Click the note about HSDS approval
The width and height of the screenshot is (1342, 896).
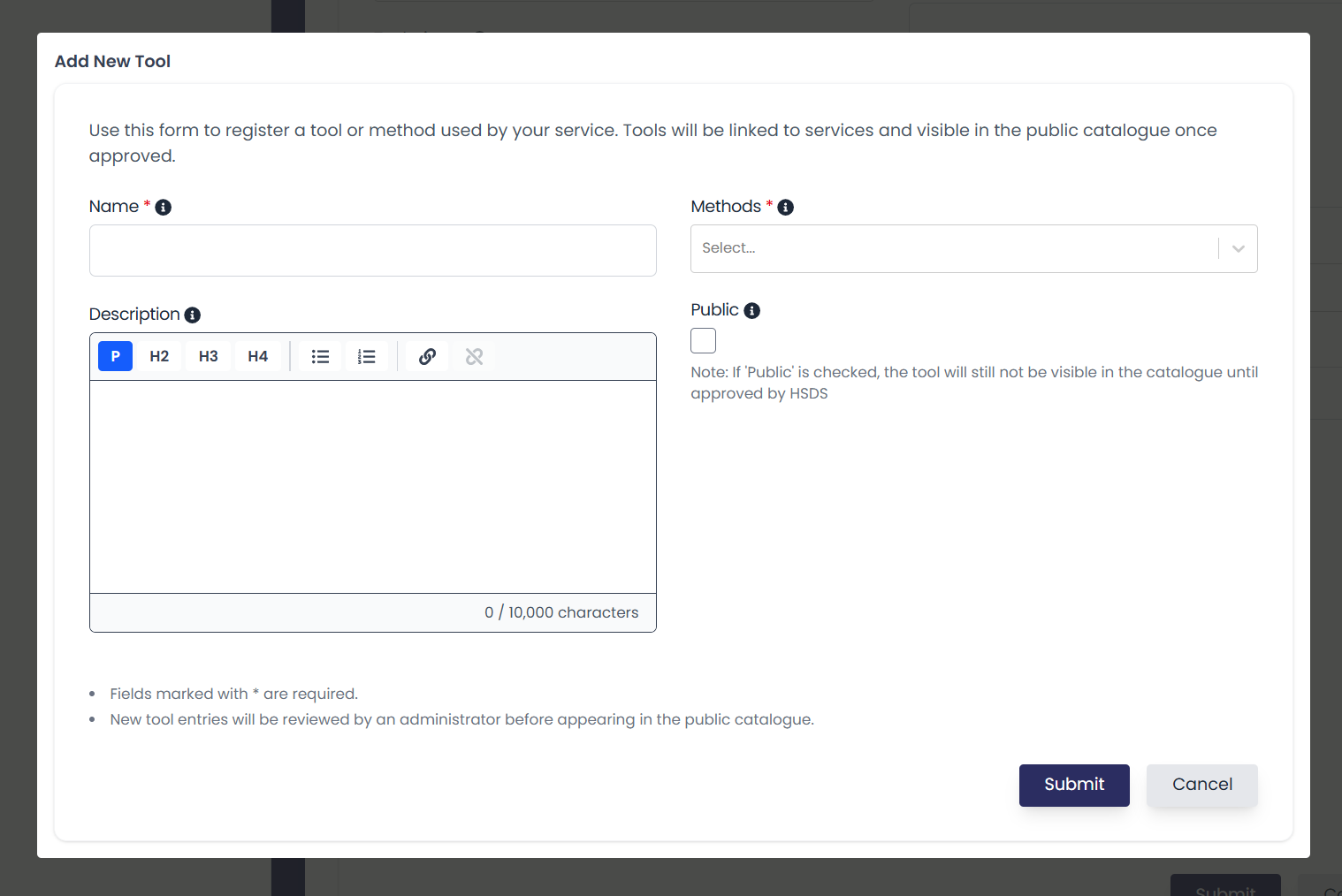pyautogui.click(x=974, y=383)
